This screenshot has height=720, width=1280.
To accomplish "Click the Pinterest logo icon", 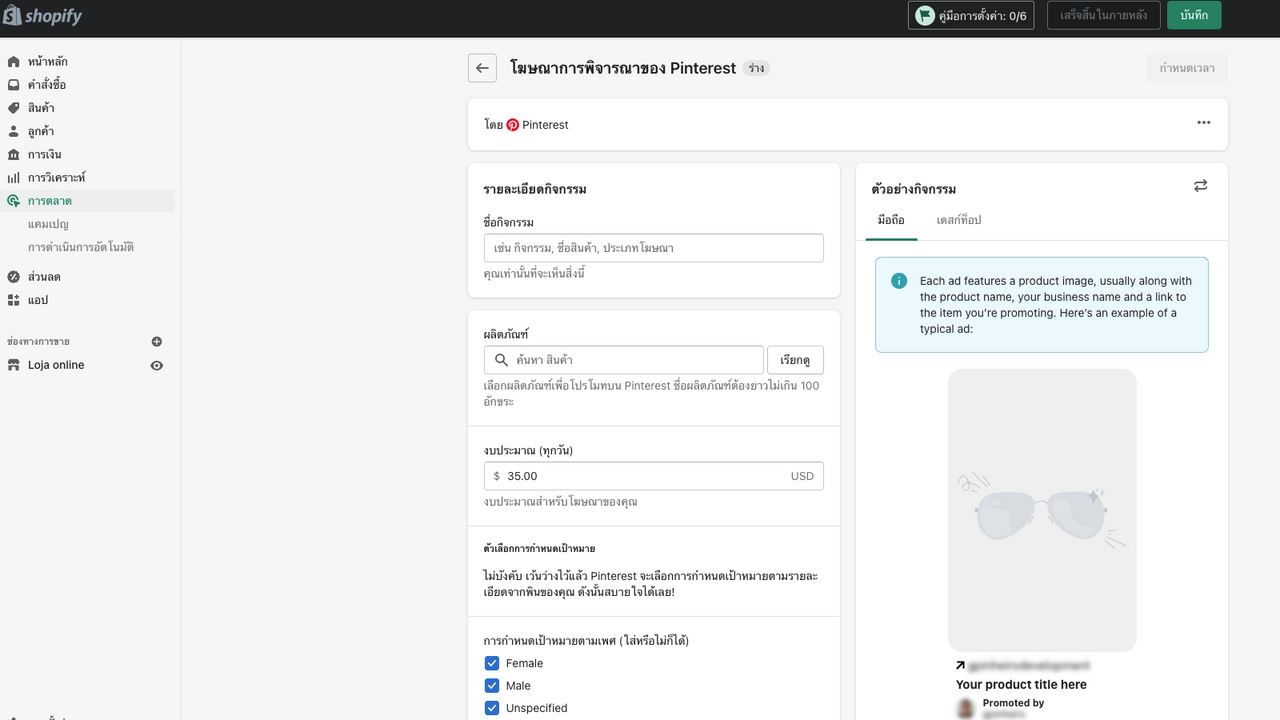I will pyautogui.click(x=513, y=125).
